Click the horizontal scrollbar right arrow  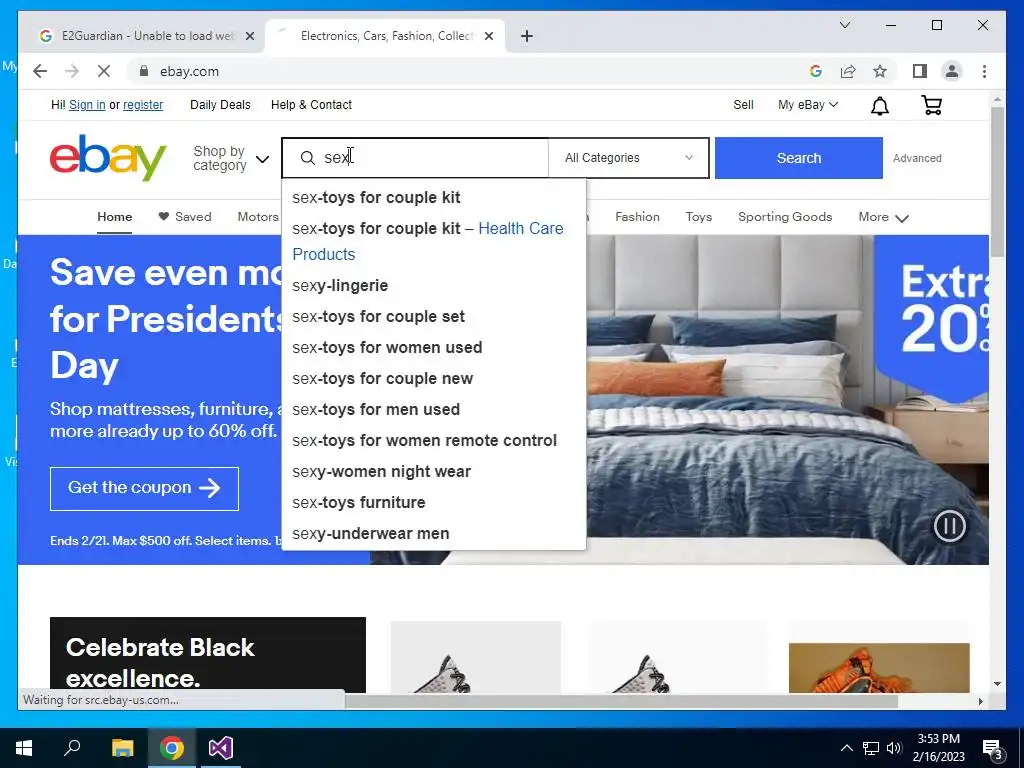pyautogui.click(x=980, y=701)
